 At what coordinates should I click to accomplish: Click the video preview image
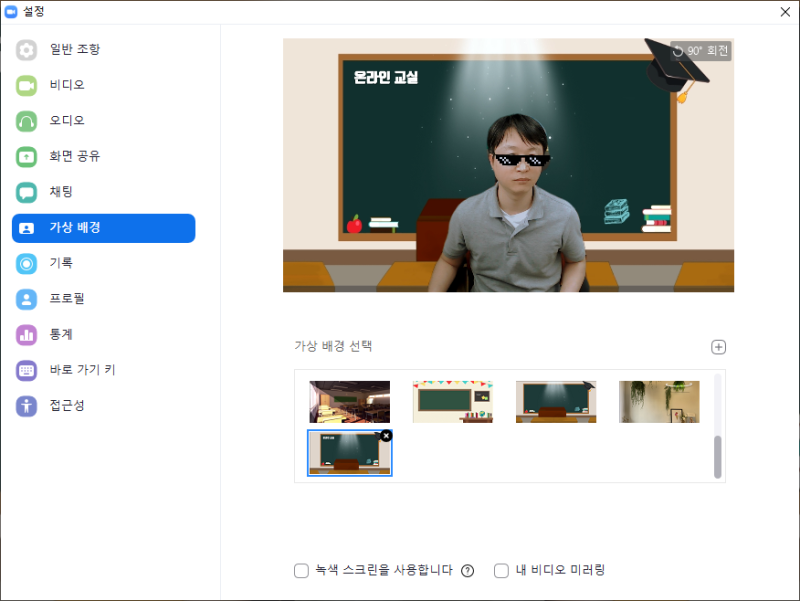coord(509,165)
